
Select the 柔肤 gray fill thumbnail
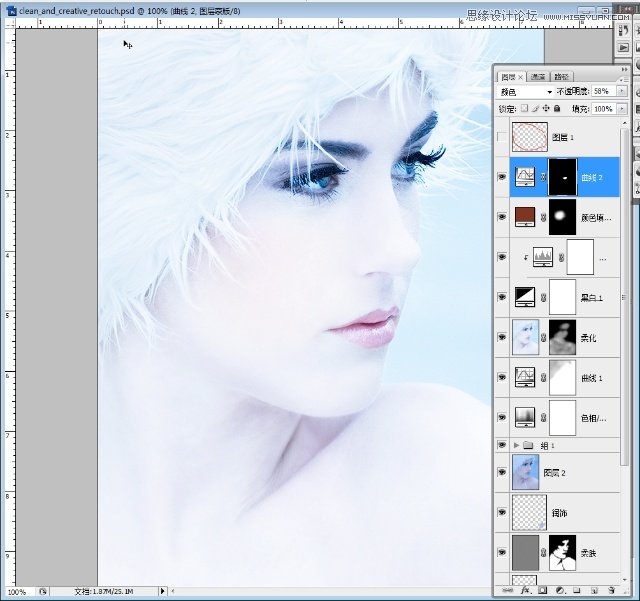click(525, 553)
